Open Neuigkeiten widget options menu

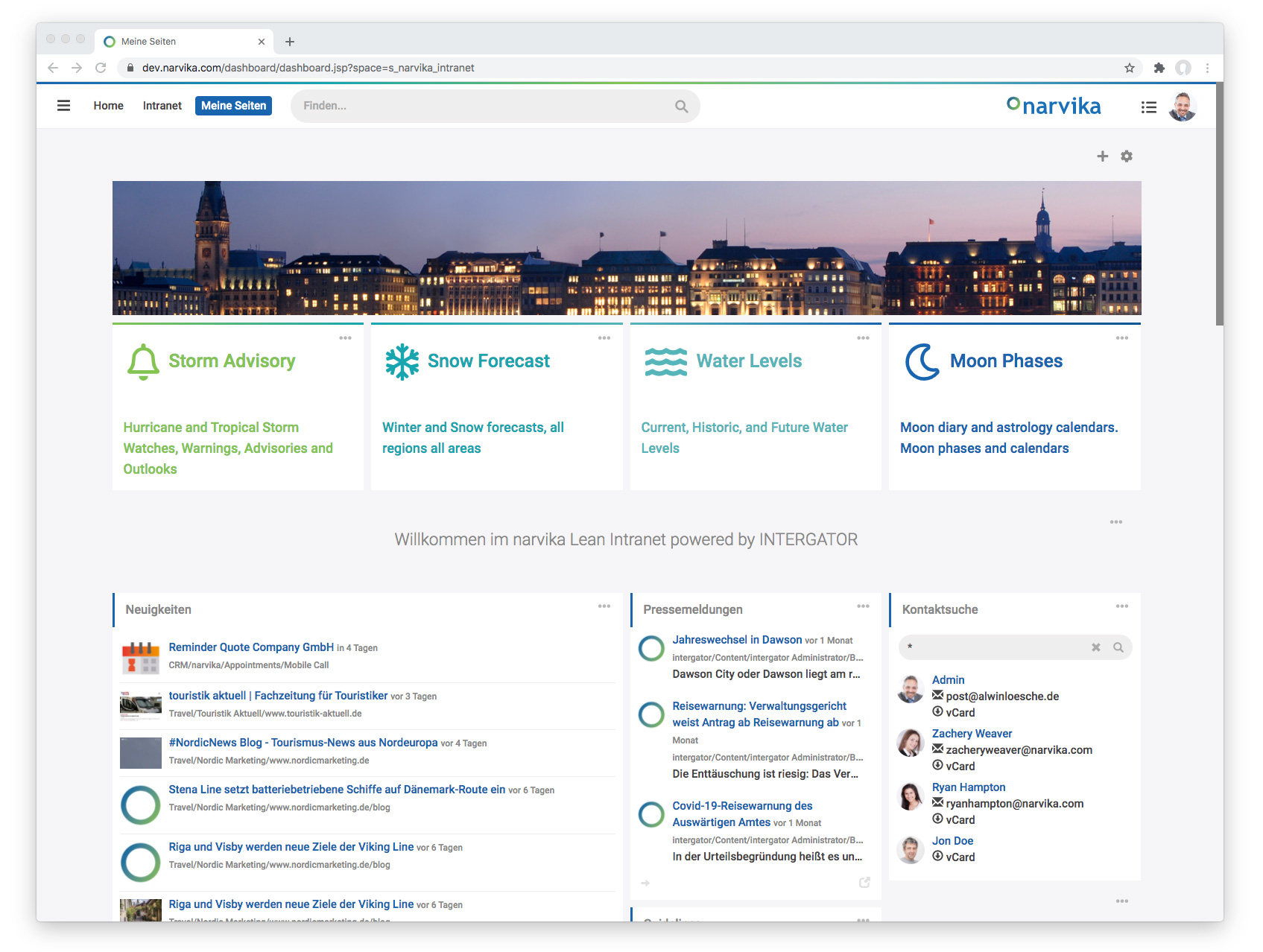click(x=604, y=606)
